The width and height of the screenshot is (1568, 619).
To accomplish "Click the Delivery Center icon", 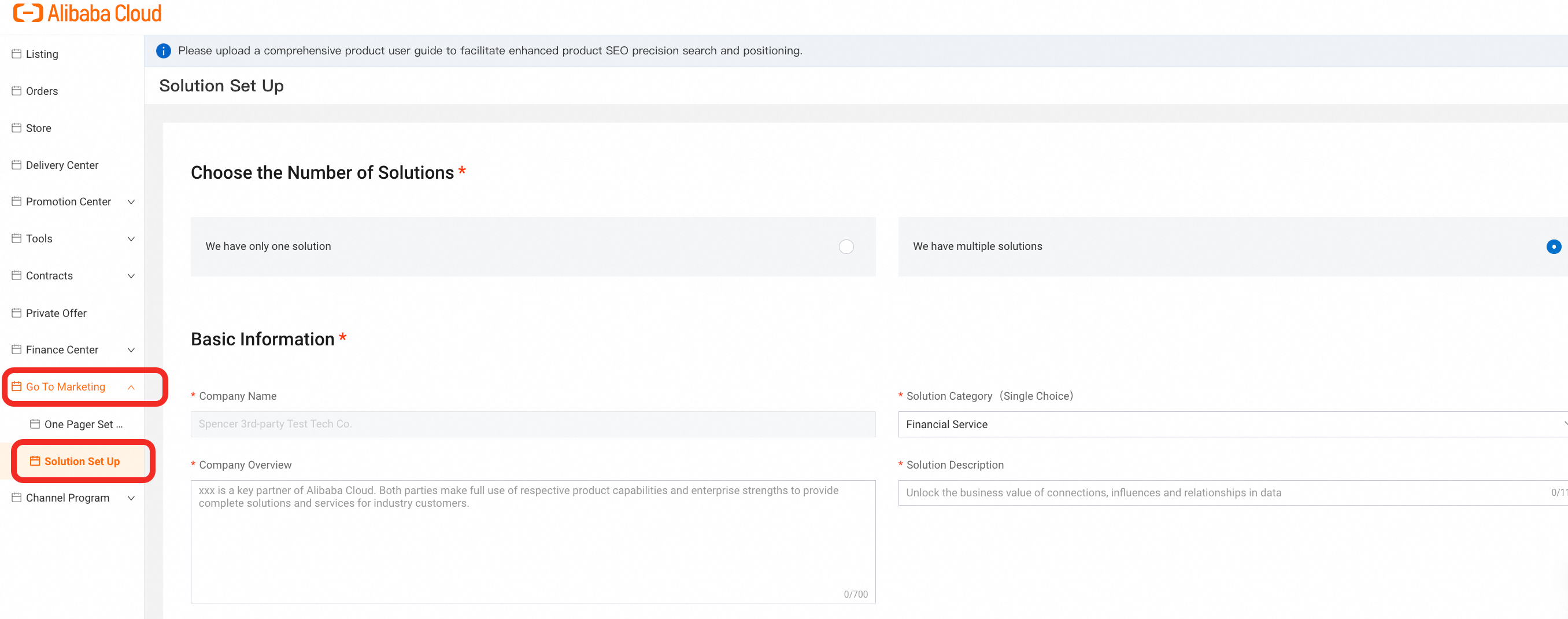I will [x=16, y=165].
